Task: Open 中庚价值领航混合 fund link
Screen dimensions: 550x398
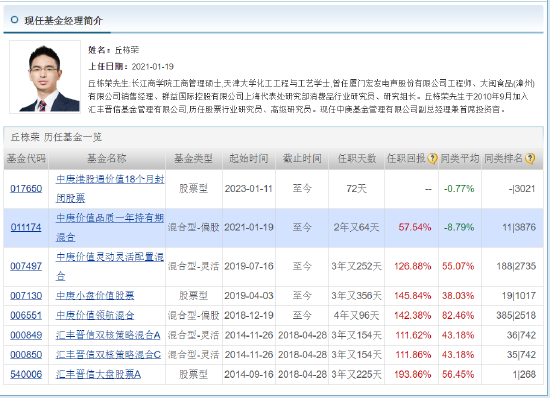Action: coord(95,315)
